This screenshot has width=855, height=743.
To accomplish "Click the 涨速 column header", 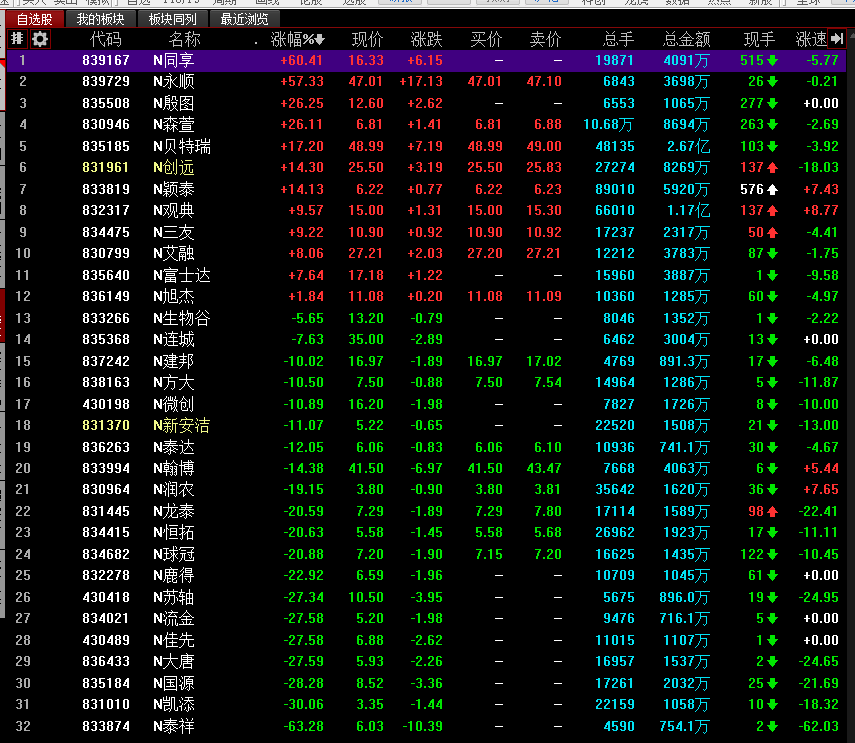I will pyautogui.click(x=811, y=39).
